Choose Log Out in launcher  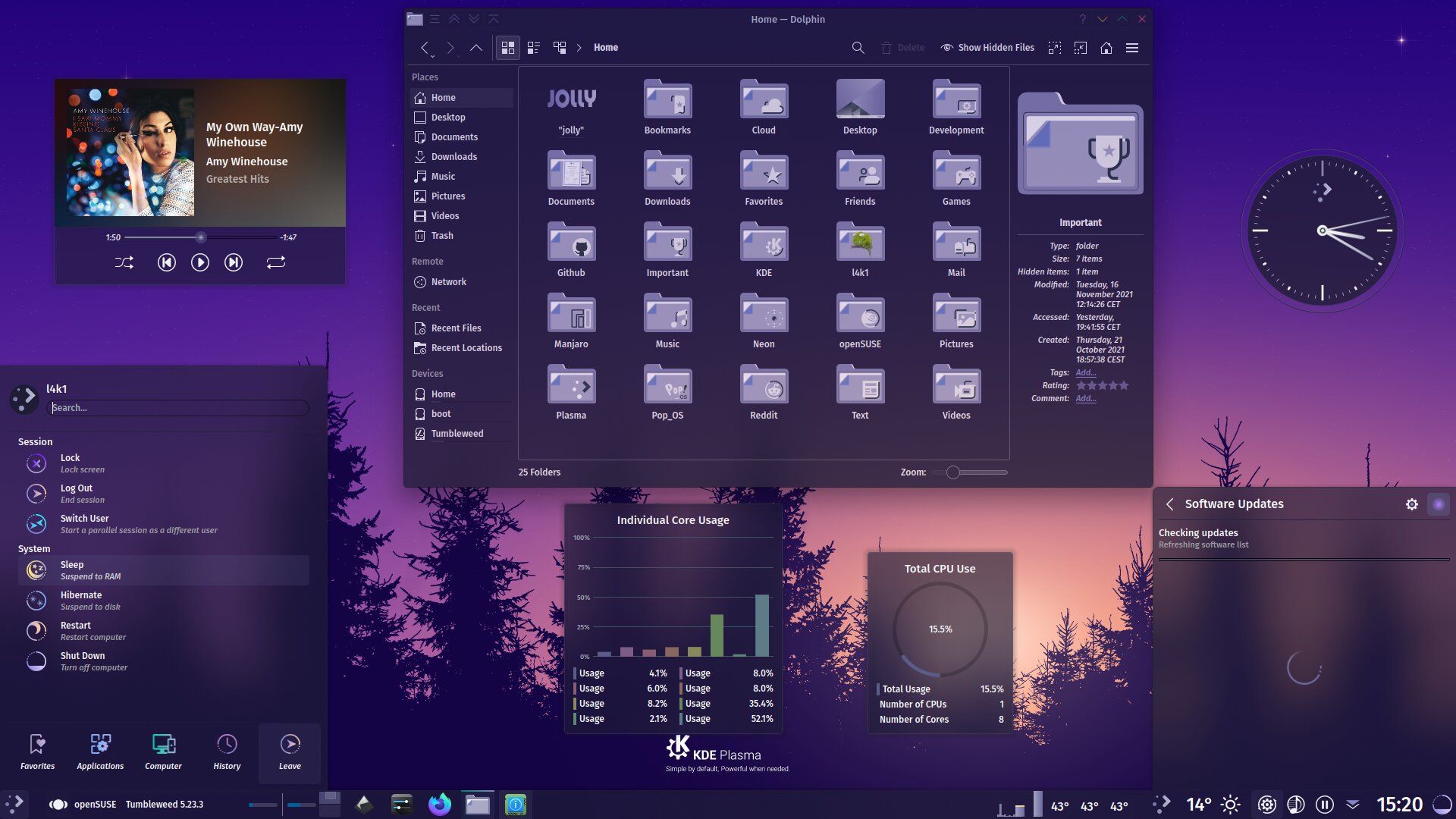click(x=164, y=494)
